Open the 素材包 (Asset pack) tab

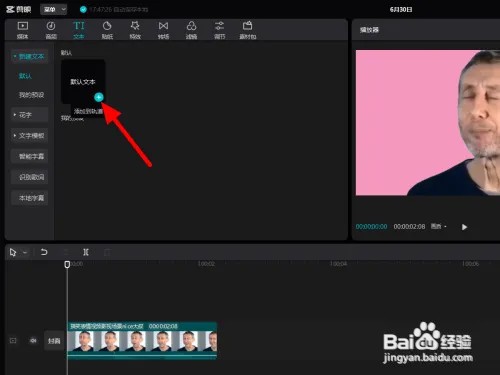[x=248, y=30]
